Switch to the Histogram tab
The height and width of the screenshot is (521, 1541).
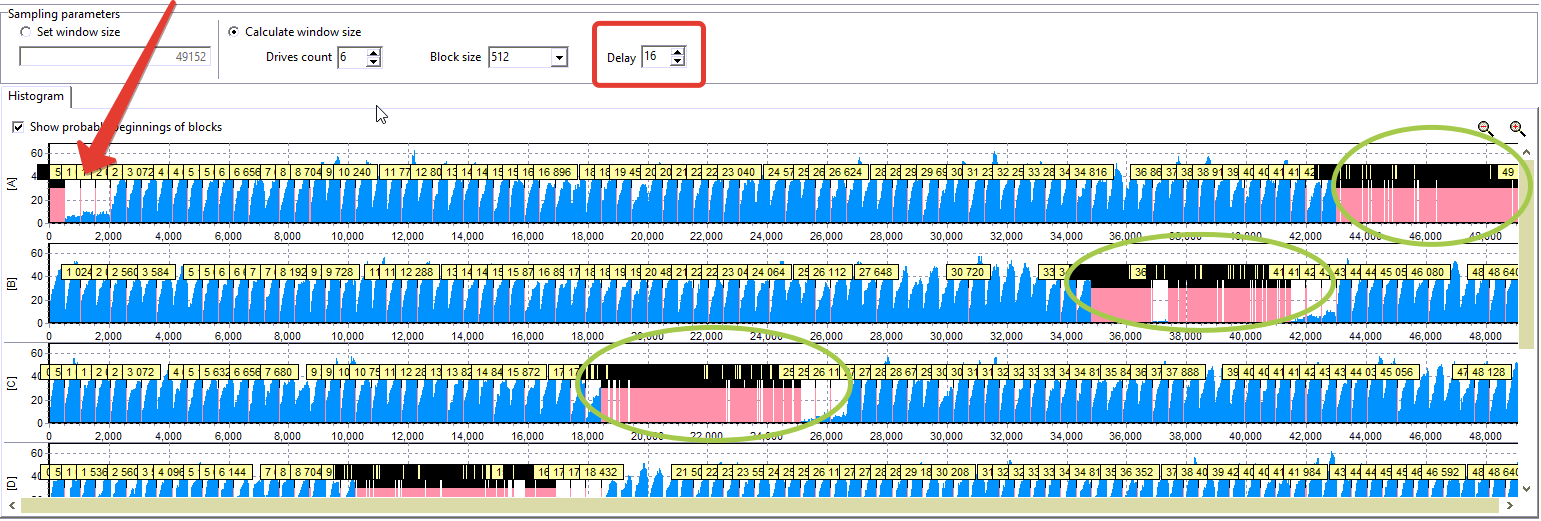point(37,96)
